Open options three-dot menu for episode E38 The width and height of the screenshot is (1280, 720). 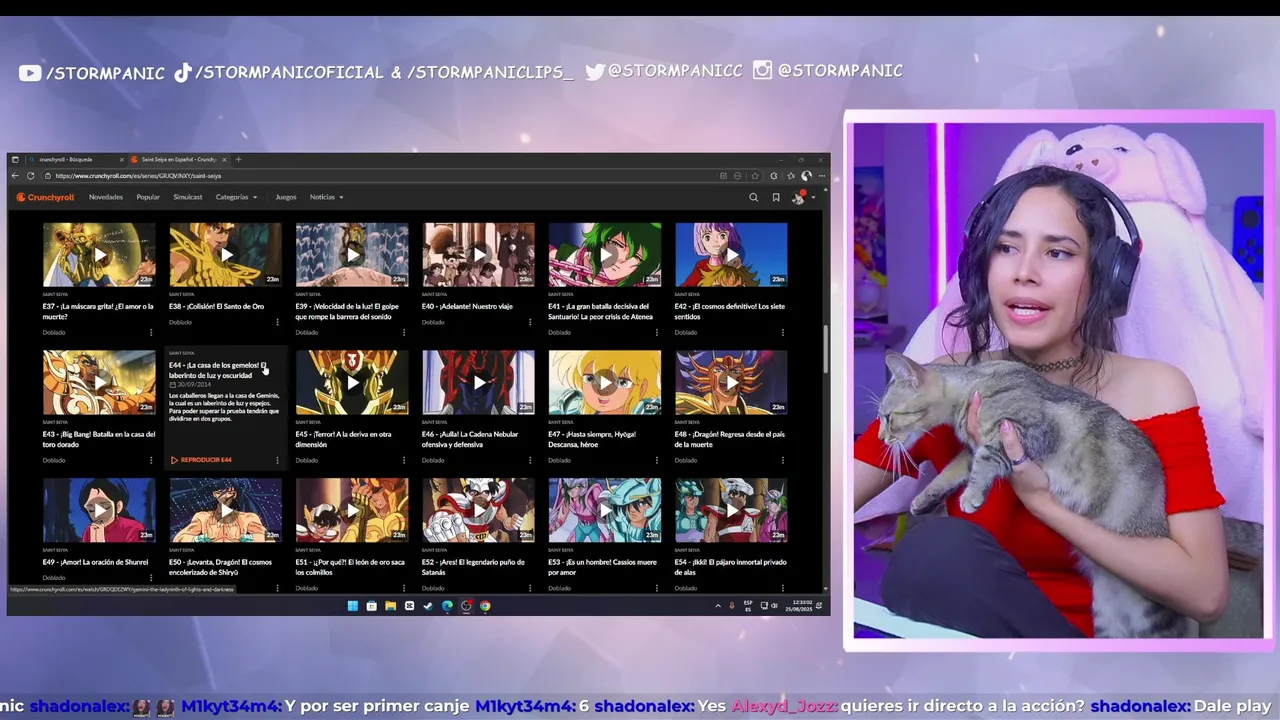point(277,322)
